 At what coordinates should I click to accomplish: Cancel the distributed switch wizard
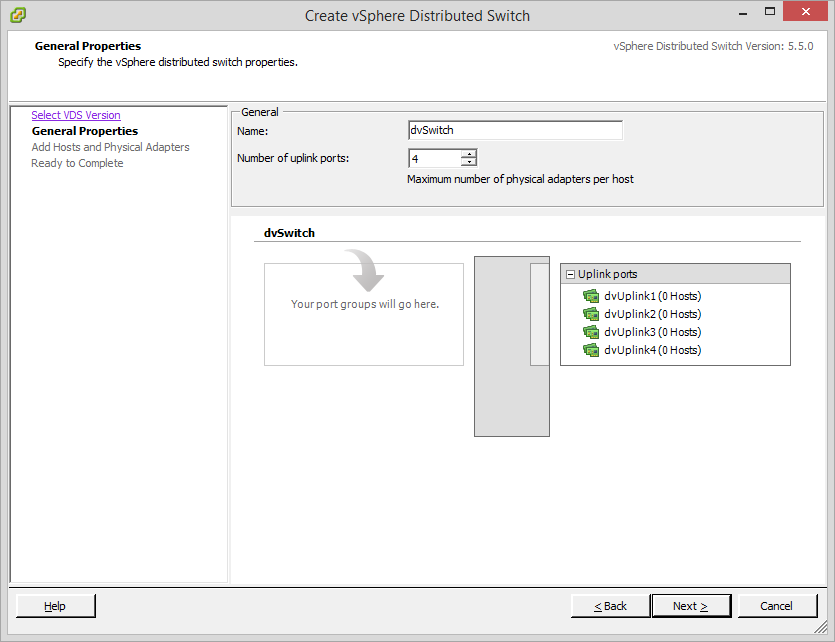point(776,606)
